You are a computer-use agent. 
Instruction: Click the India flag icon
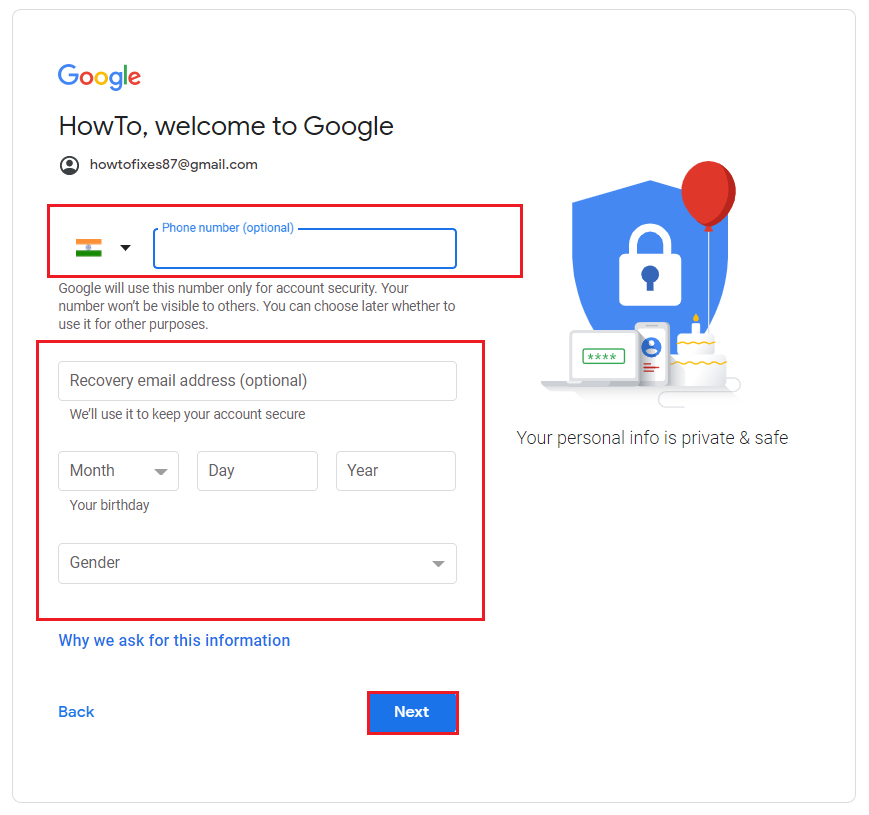[89, 248]
